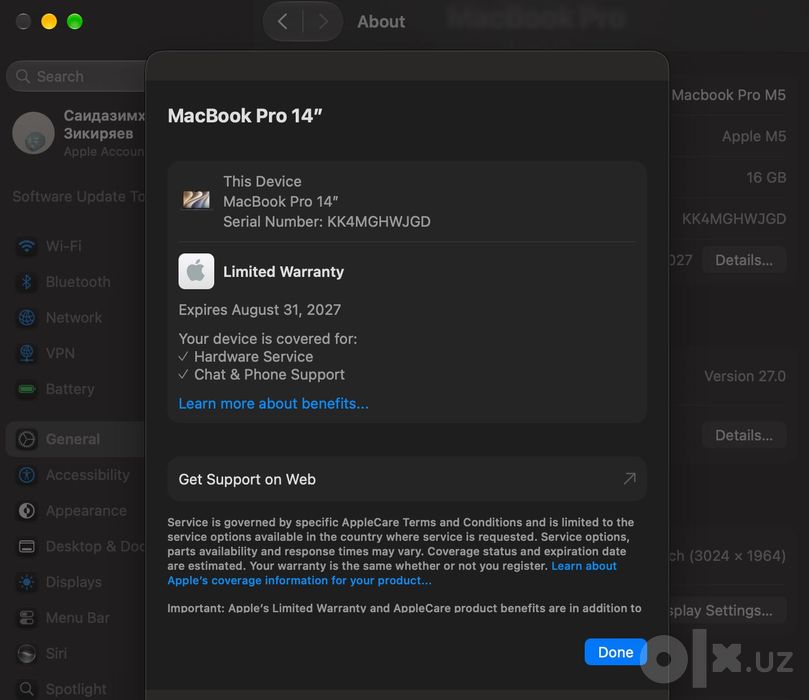Click the MacBook Pro device thumbnail
Viewport: 809px width, 700px height.
click(196, 200)
